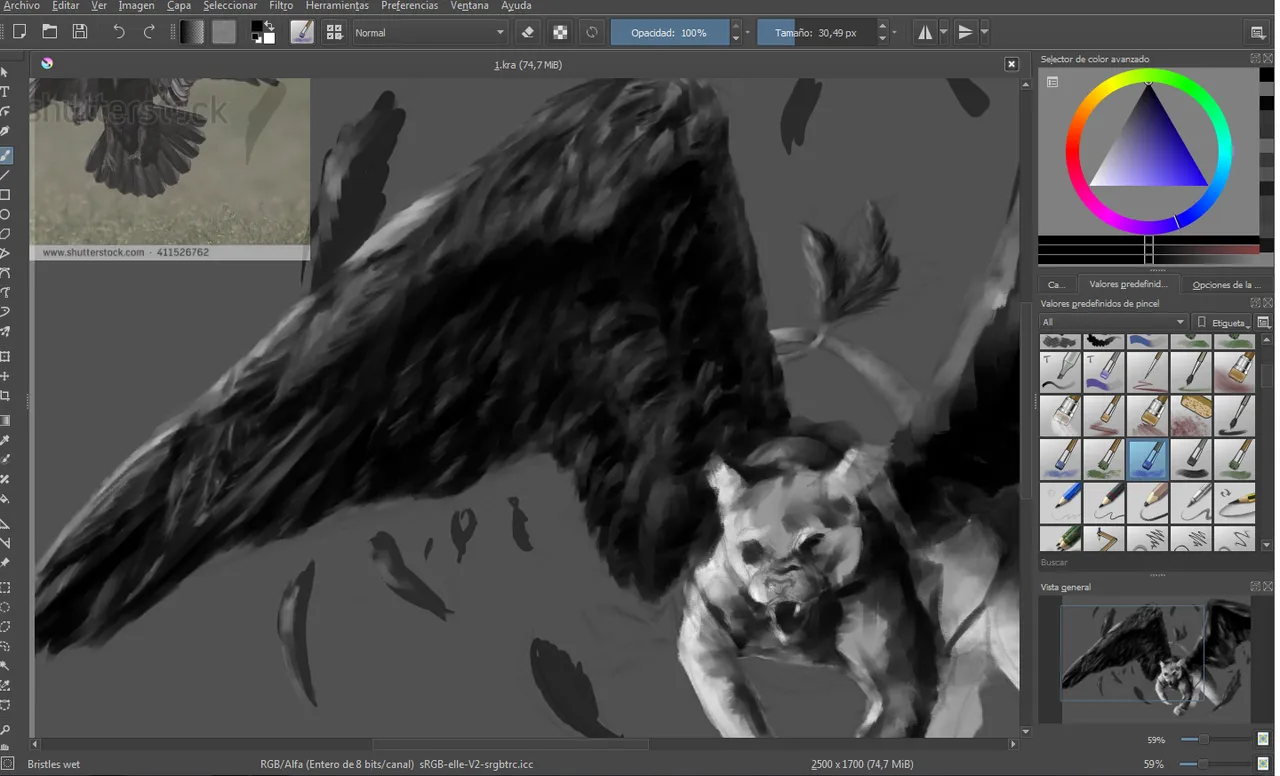1280x776 pixels.
Task: Open the Archivo menu
Action: pyautogui.click(x=20, y=6)
